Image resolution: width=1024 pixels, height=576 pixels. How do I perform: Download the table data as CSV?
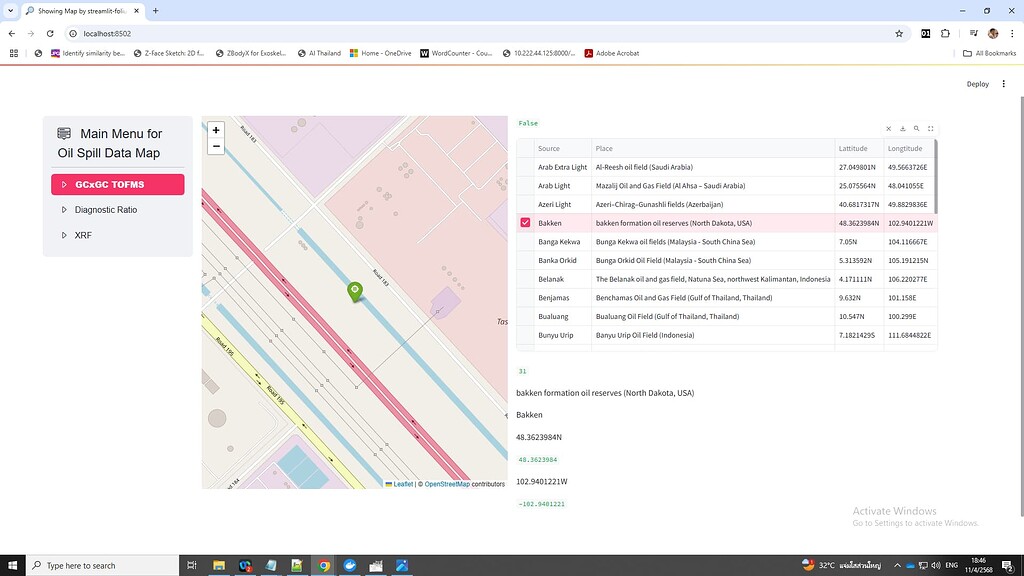point(903,128)
